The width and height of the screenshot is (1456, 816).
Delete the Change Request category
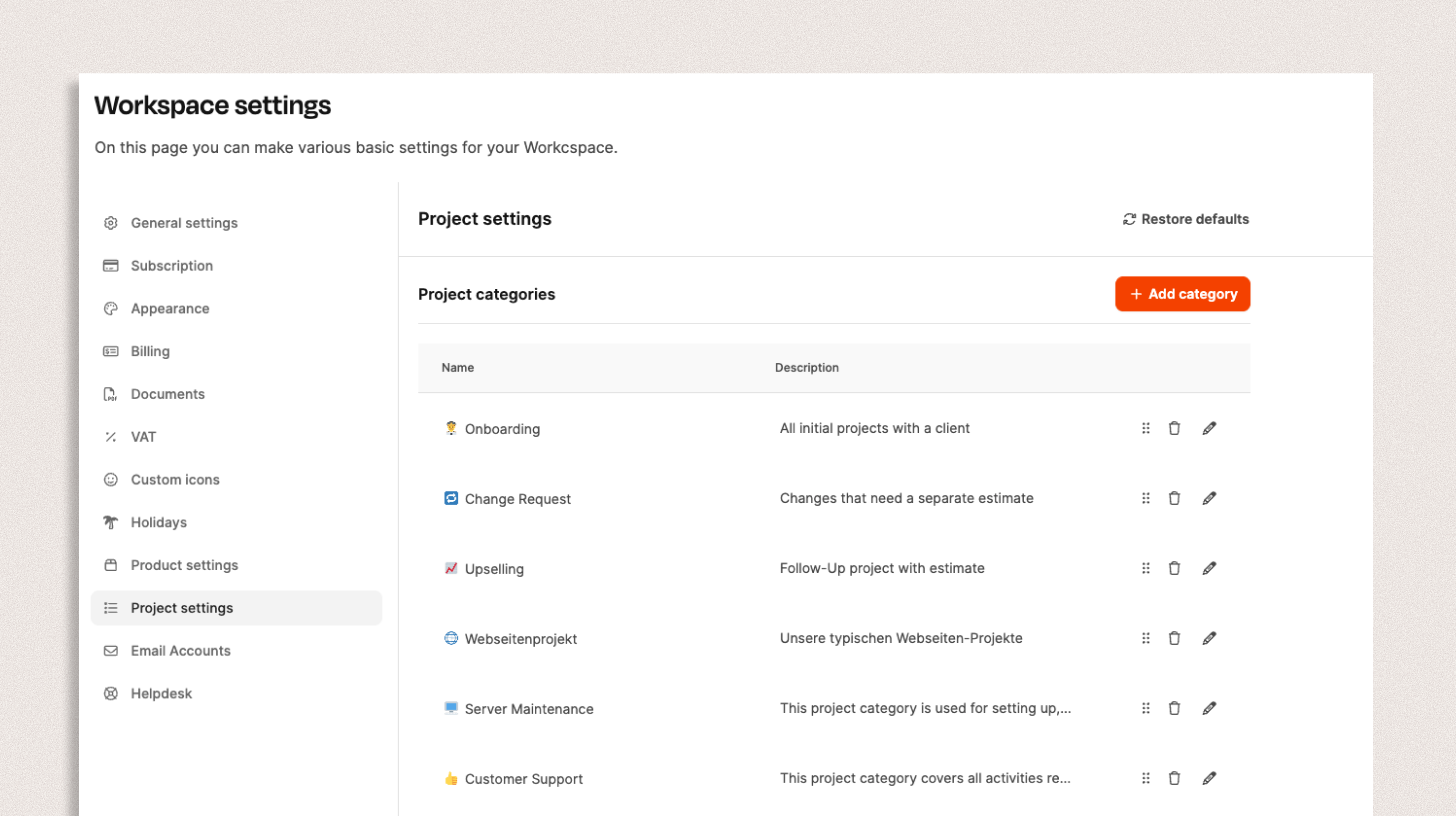click(1174, 498)
